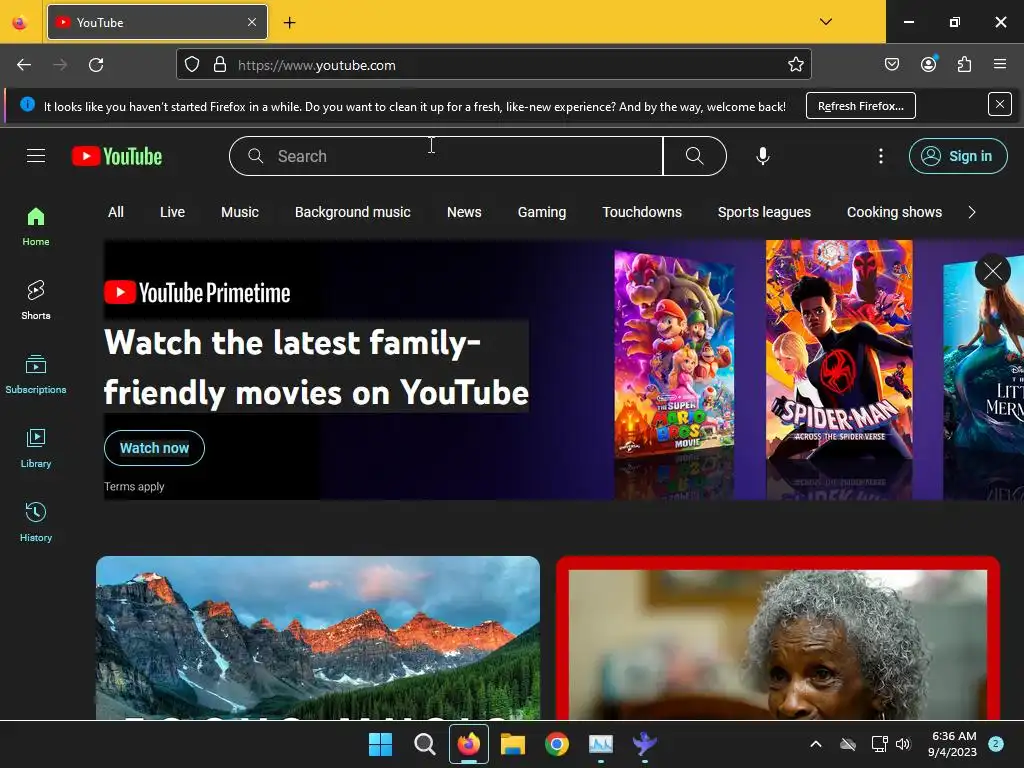The image size is (1024, 768).
Task: Open File Explorer from taskbar
Action: click(x=513, y=744)
